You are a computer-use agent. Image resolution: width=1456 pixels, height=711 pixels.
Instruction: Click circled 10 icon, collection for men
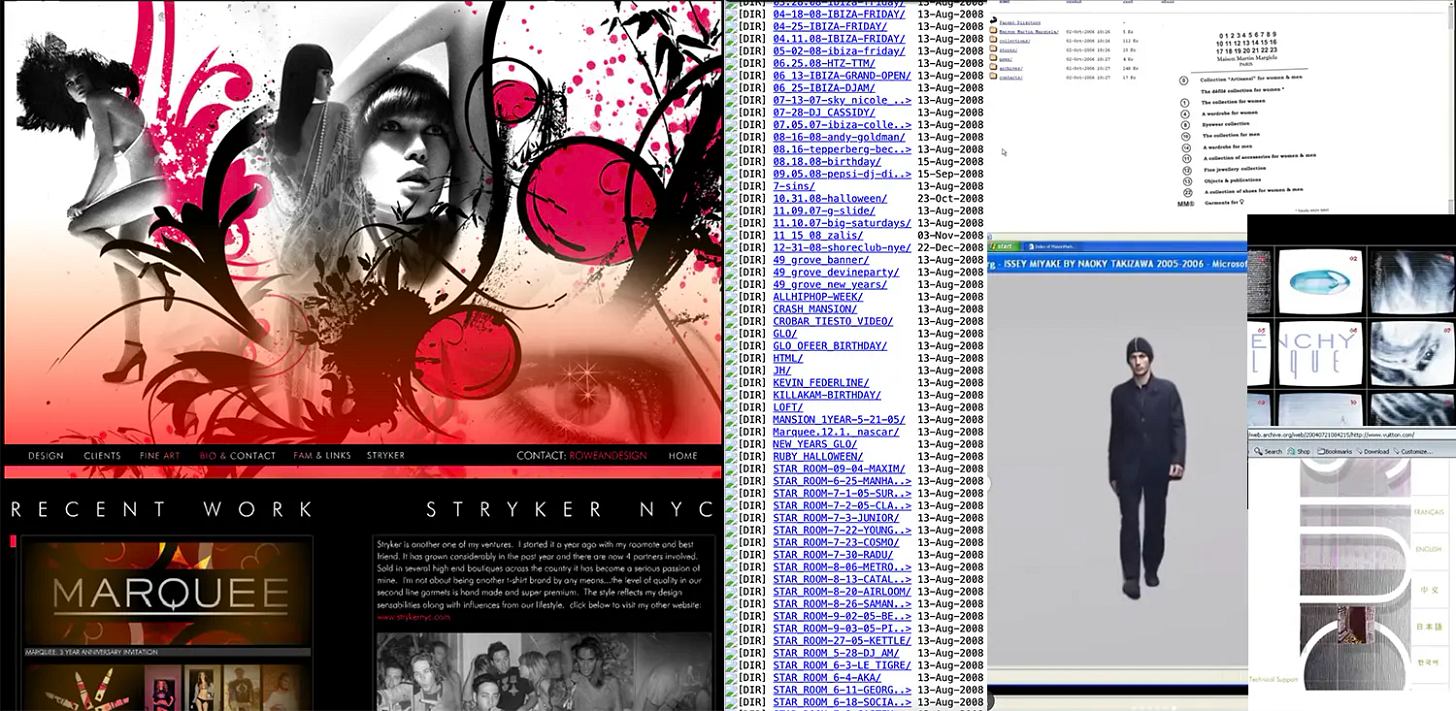coord(1184,135)
